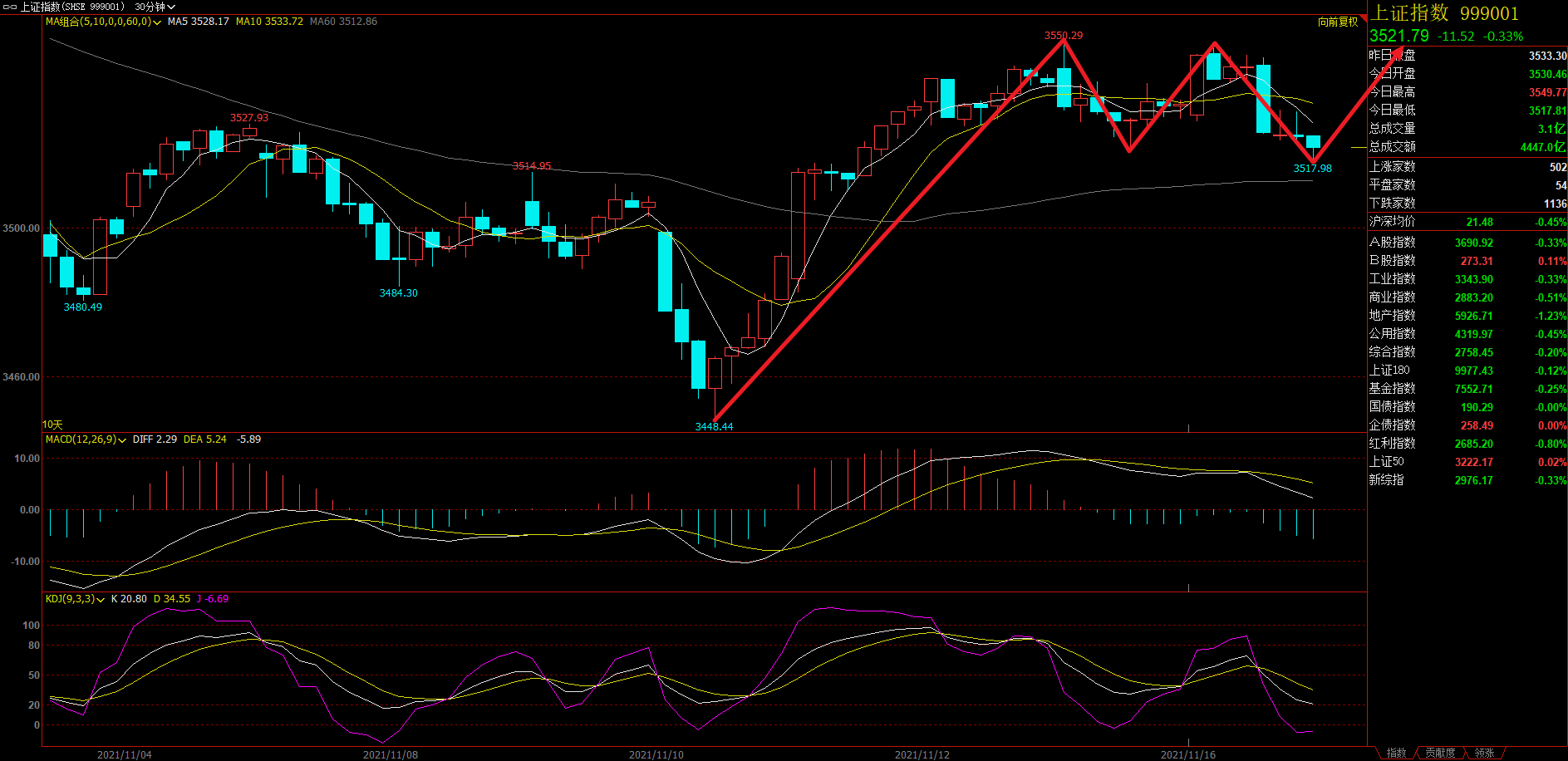Click the 10天 range label on chart
The image size is (1568, 761).
52,425
